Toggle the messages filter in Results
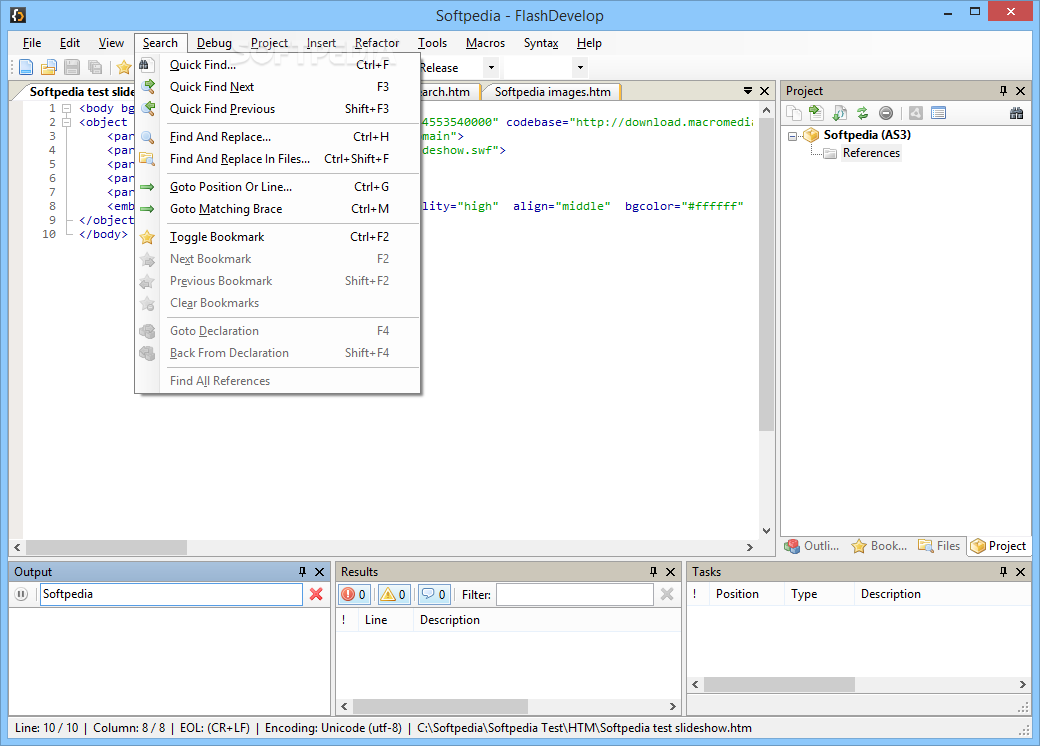This screenshot has height=746, width=1040. [434, 594]
